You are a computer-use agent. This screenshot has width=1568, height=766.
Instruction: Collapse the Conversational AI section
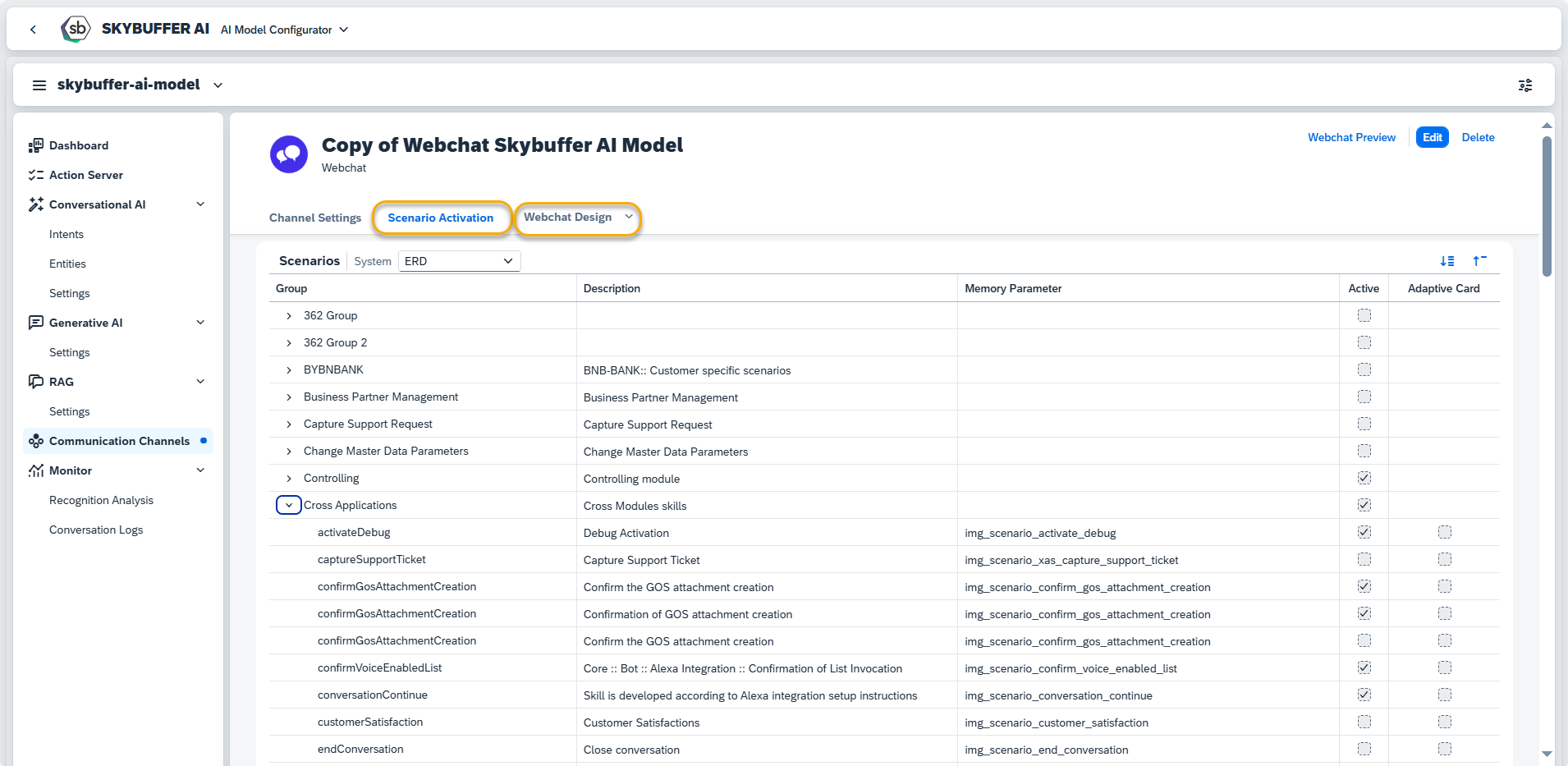tap(200, 204)
